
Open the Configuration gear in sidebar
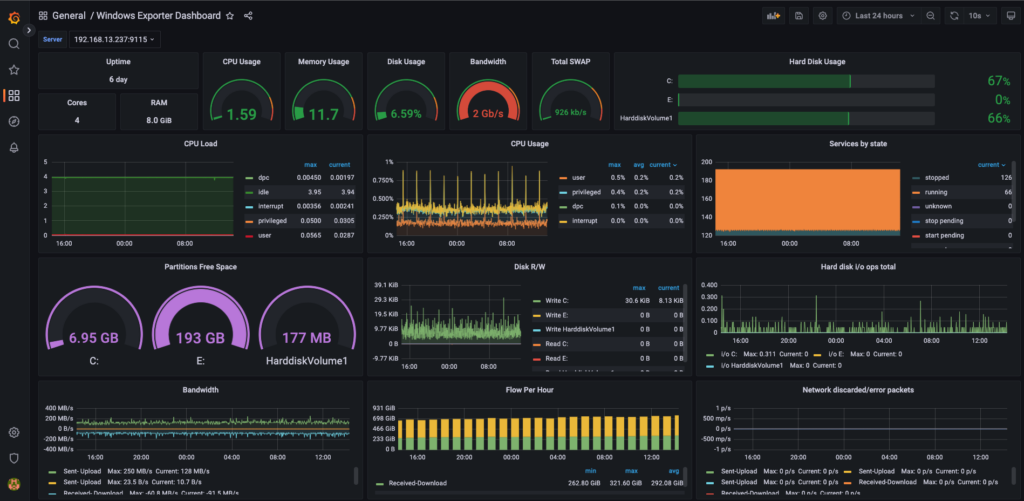14,432
